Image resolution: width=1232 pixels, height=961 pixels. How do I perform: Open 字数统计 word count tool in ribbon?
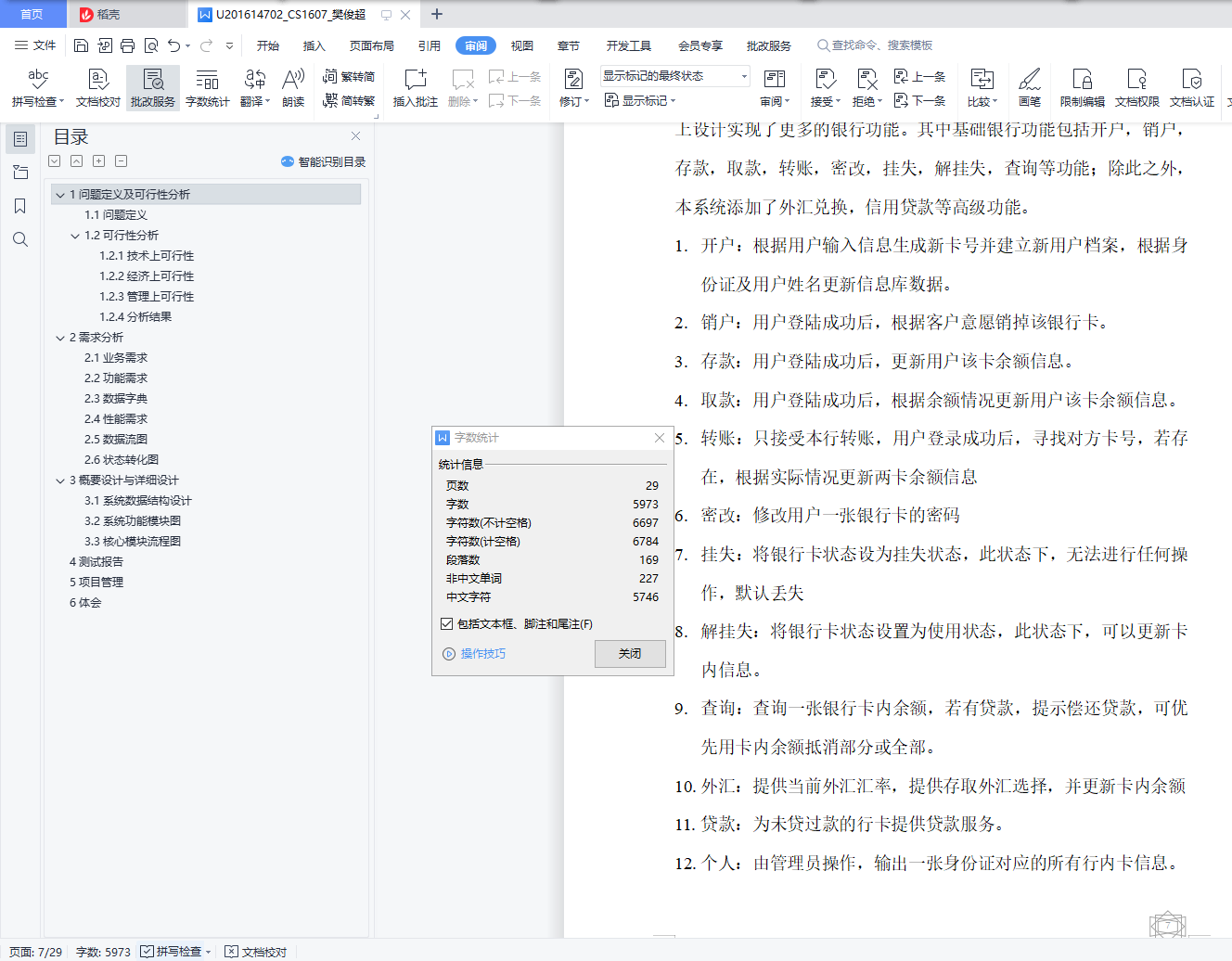[x=207, y=88]
